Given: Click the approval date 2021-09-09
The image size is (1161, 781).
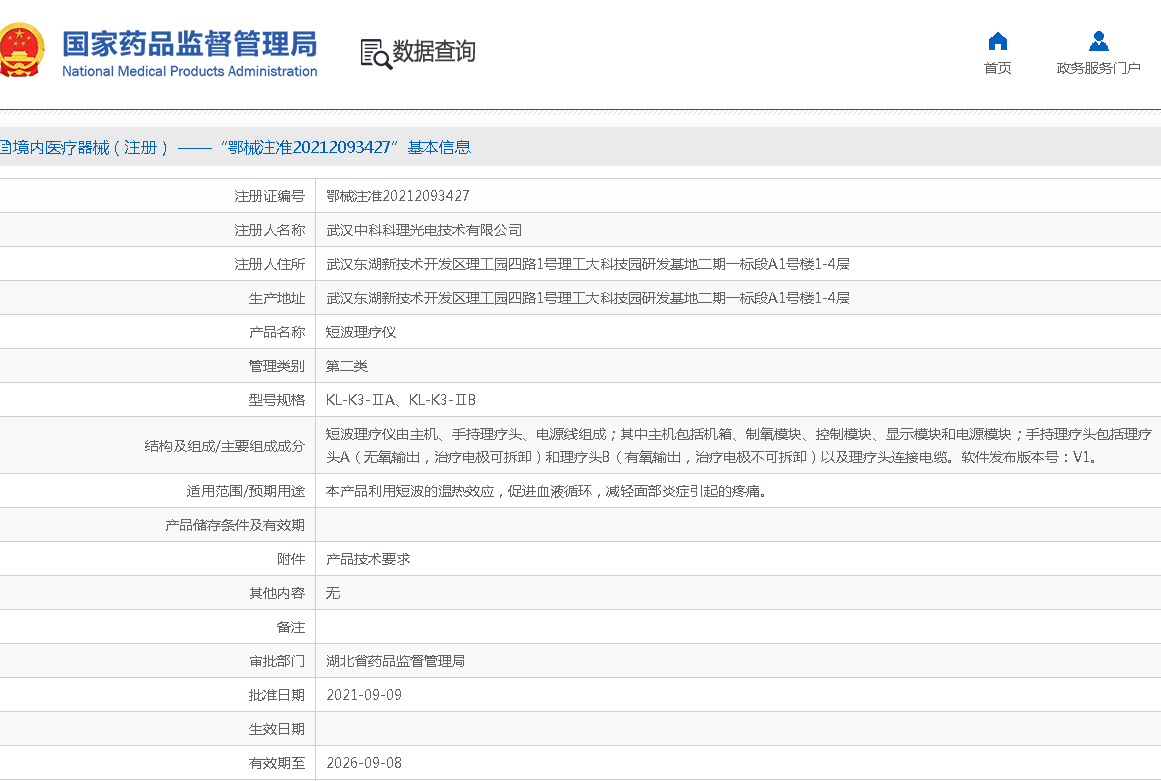Looking at the screenshot, I should coord(364,695).
